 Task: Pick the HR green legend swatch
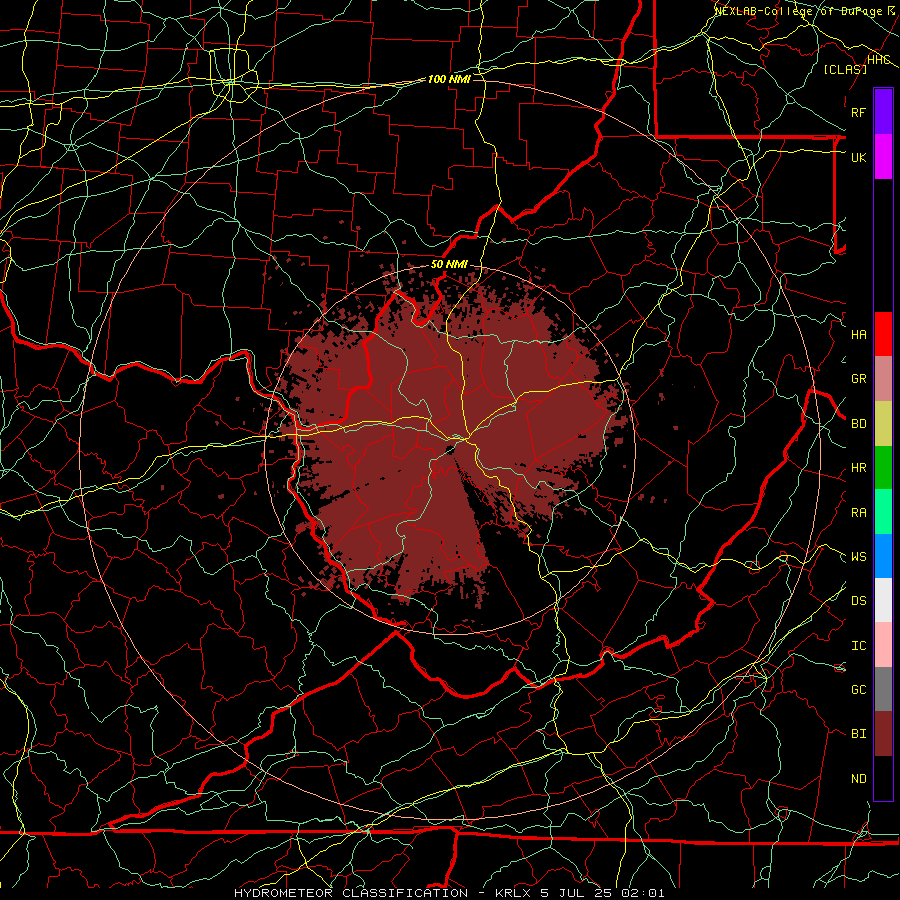(x=883, y=468)
